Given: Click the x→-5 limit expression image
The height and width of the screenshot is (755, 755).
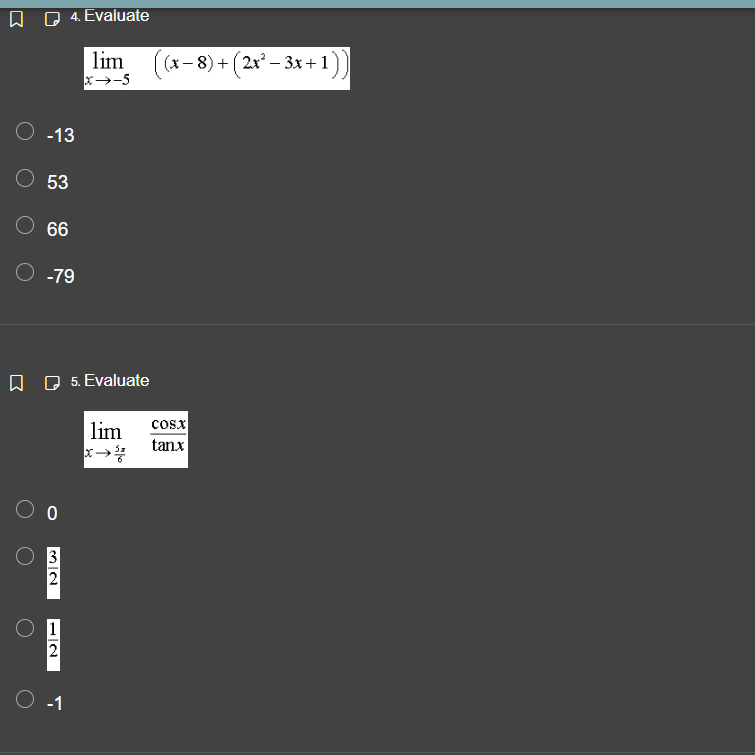Looking at the screenshot, I should 217,68.
